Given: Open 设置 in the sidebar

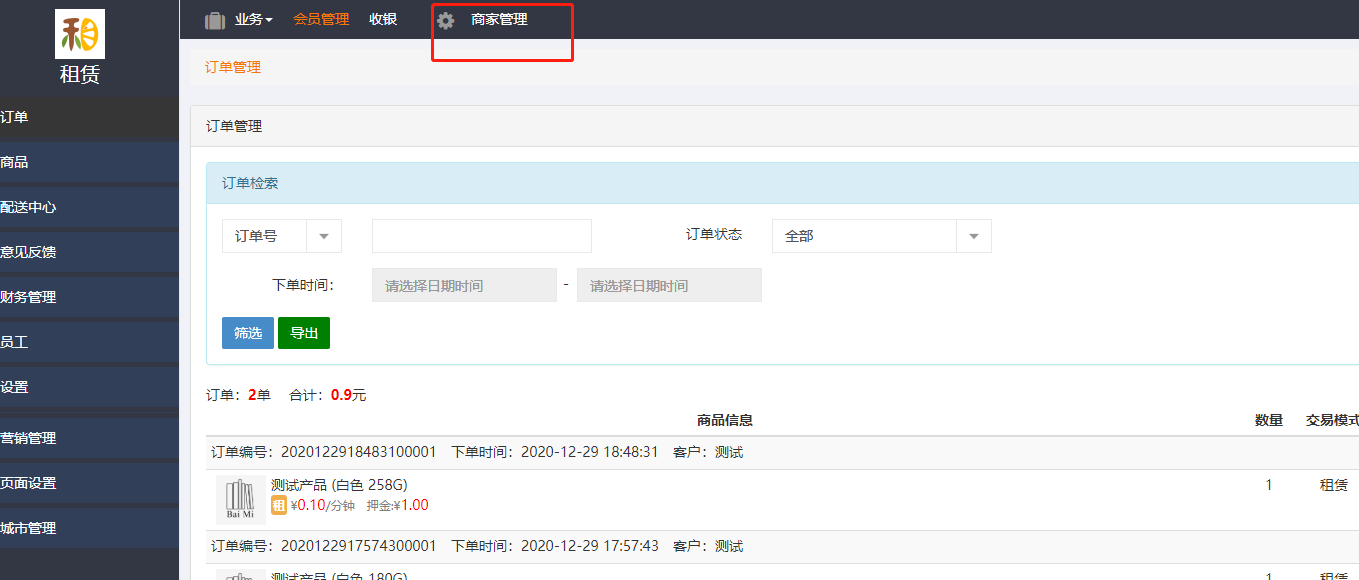Looking at the screenshot, I should (89, 387).
